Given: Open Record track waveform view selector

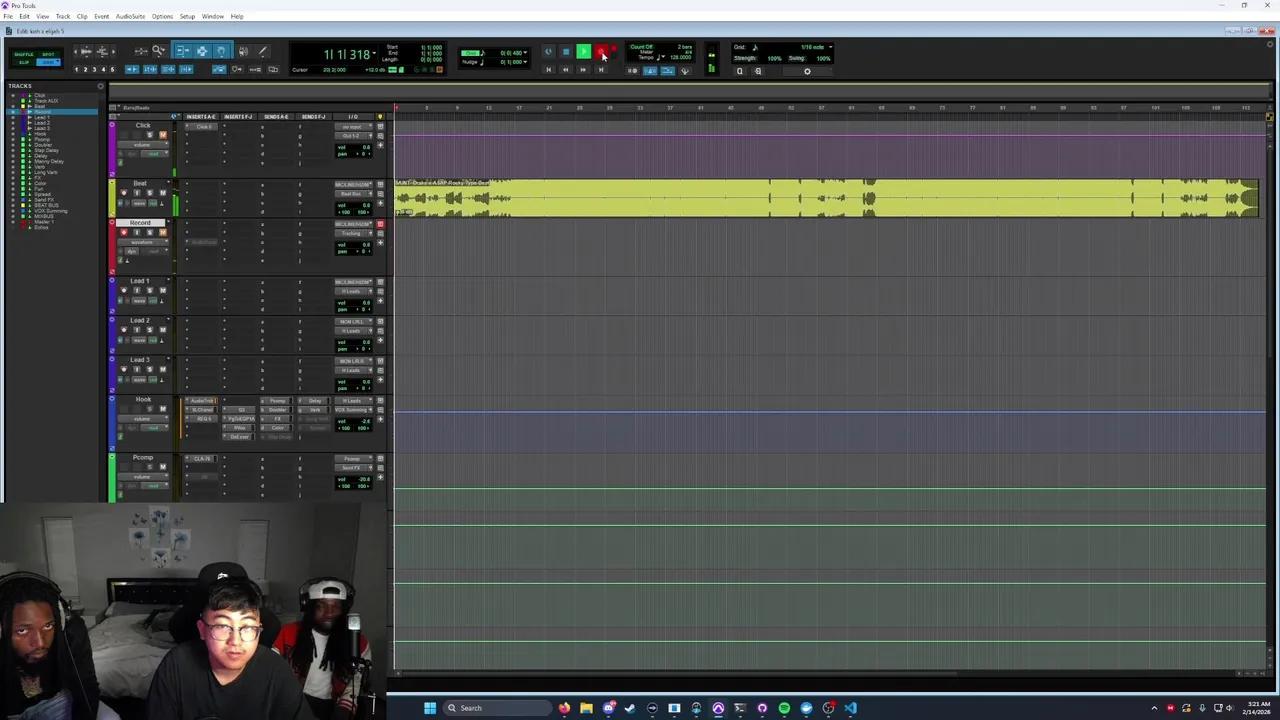Looking at the screenshot, I should pyautogui.click(x=143, y=242).
